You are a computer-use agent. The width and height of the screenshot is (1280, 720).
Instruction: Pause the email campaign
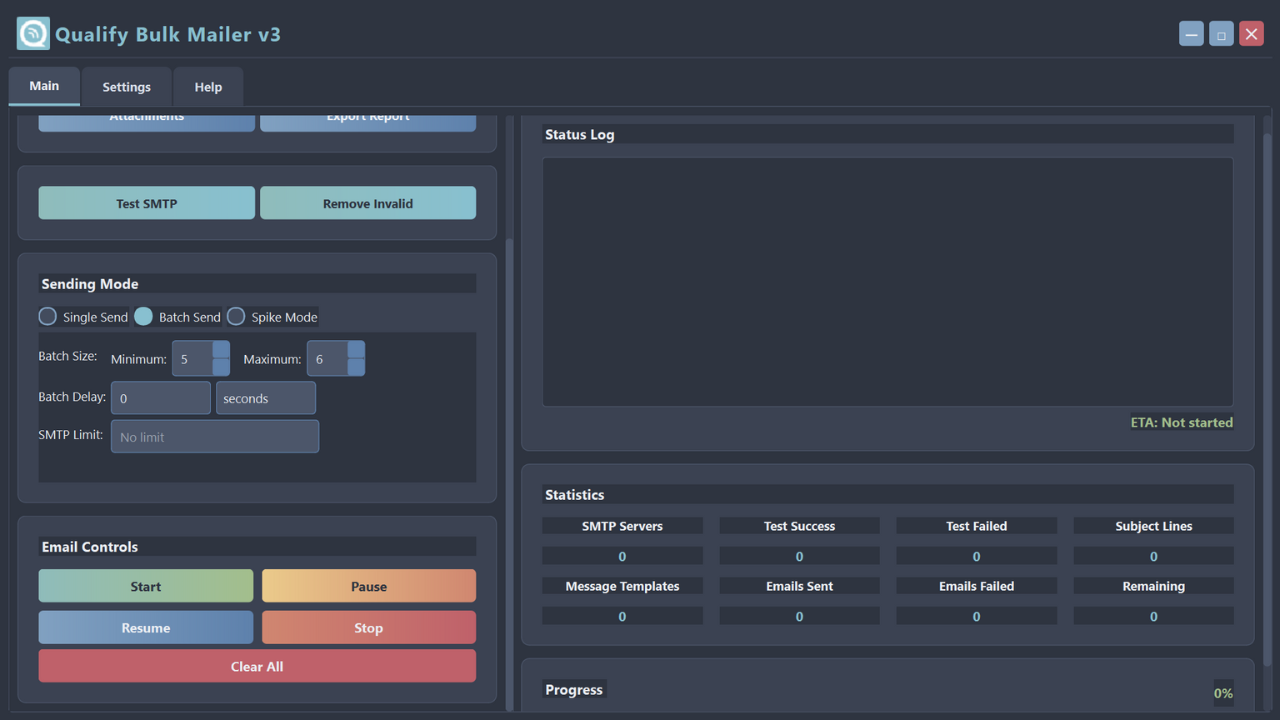(x=369, y=586)
